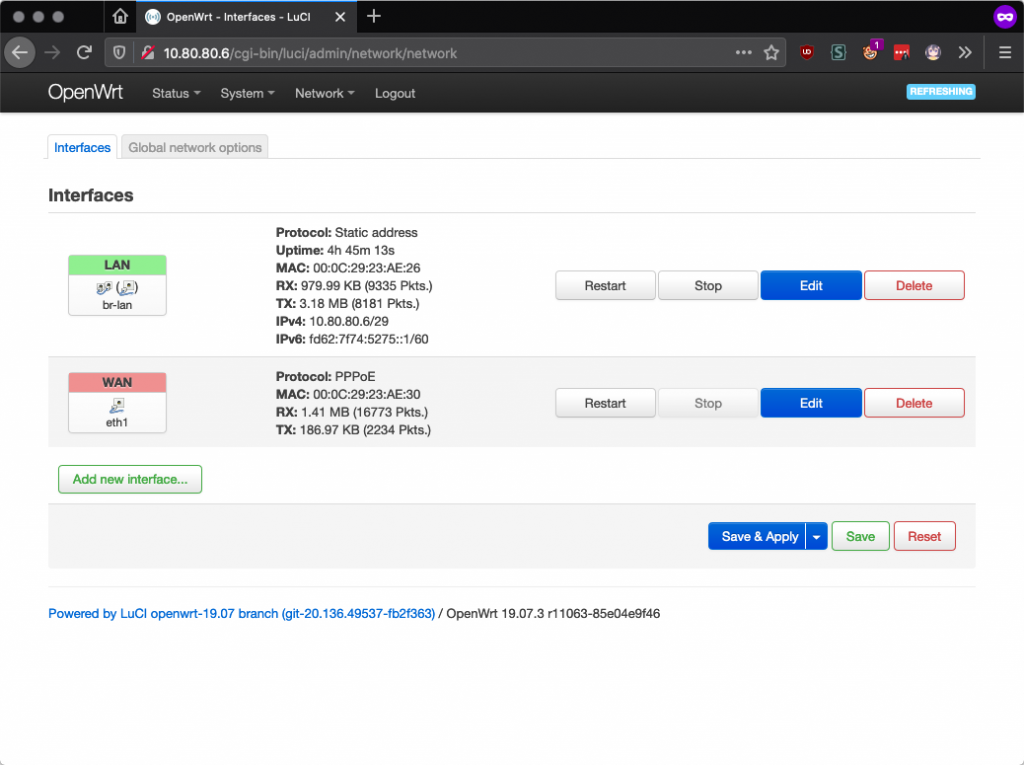Edit the WAN interface
Image resolution: width=1024 pixels, height=765 pixels.
[811, 403]
